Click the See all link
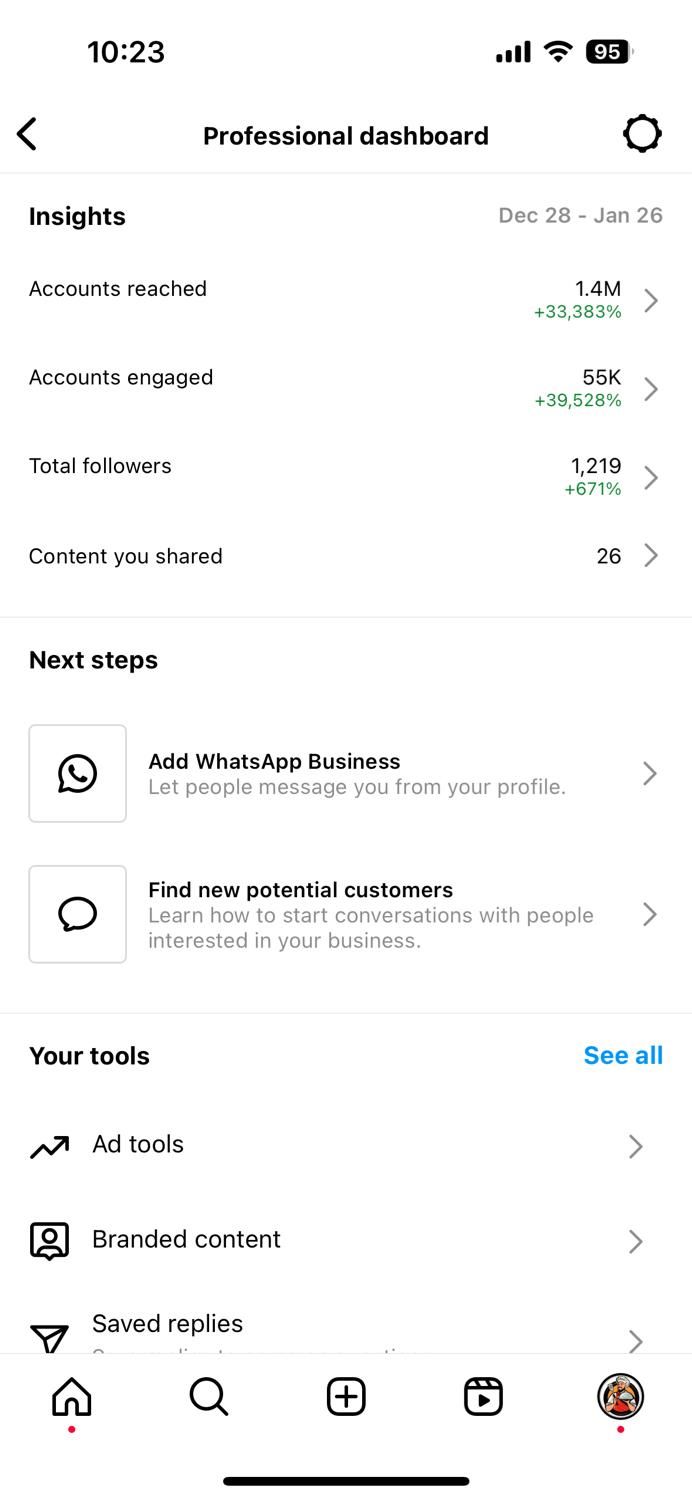 623,1056
